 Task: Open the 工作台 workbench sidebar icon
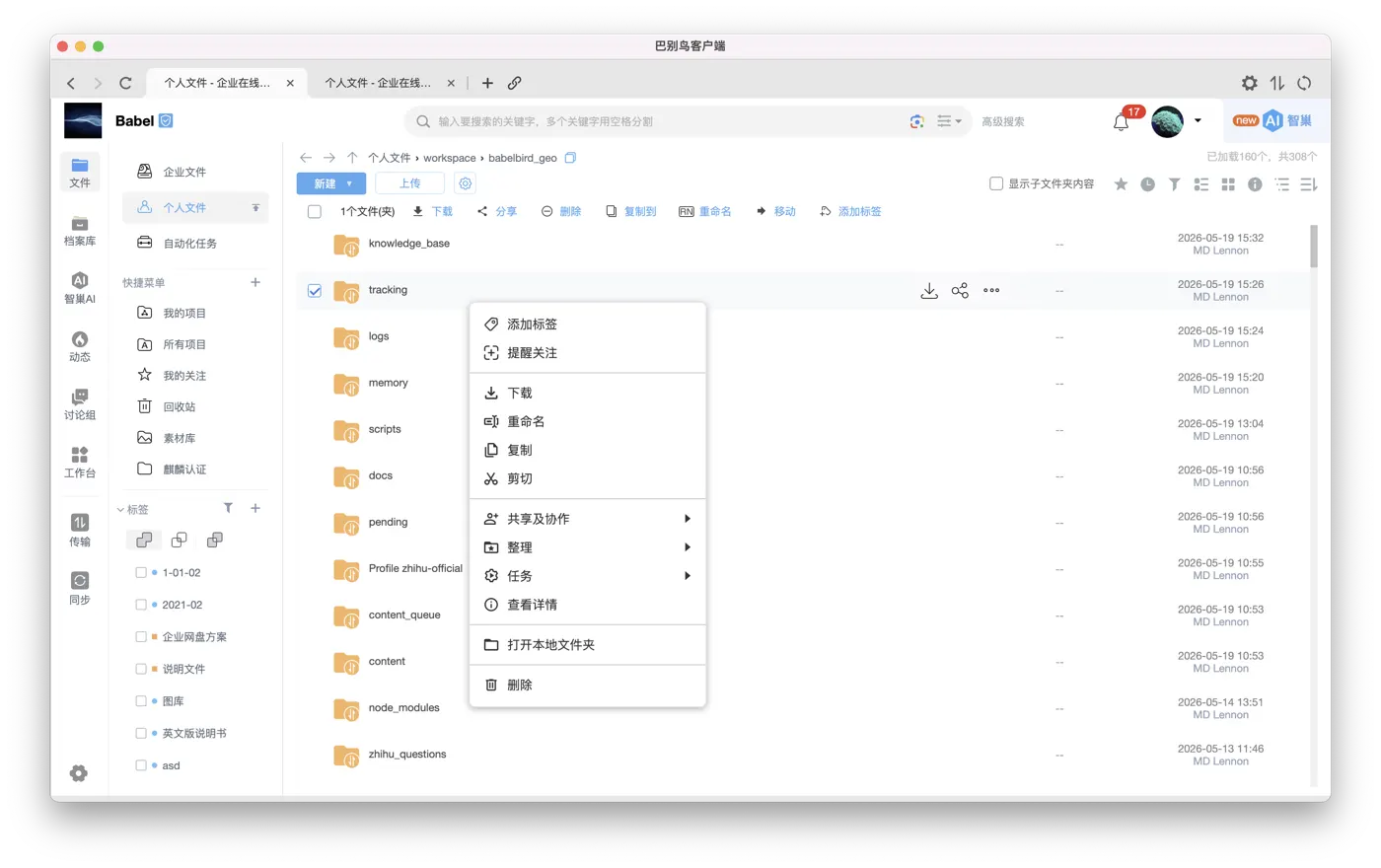80,463
